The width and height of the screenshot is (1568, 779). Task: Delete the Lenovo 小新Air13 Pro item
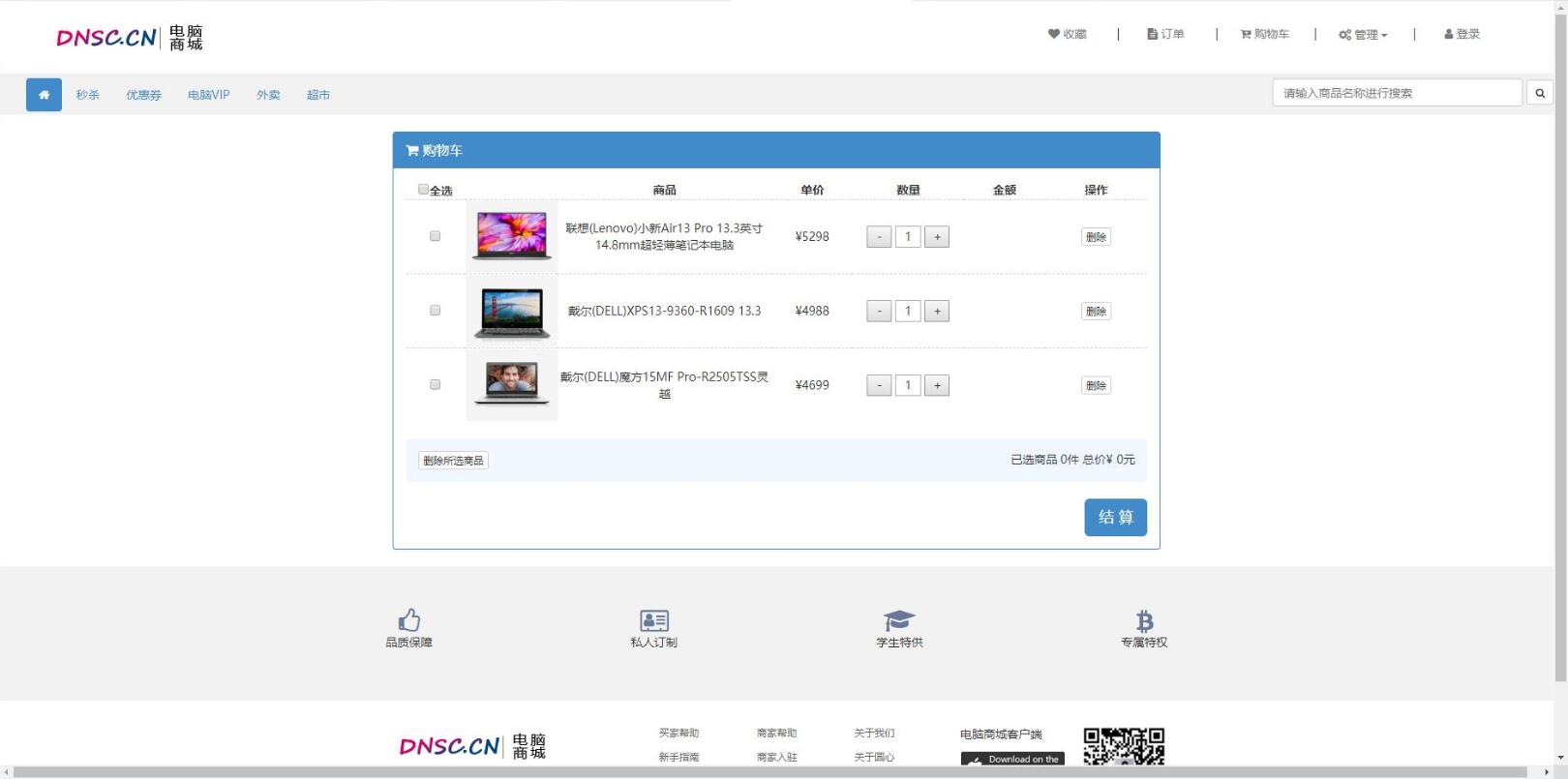click(1096, 237)
